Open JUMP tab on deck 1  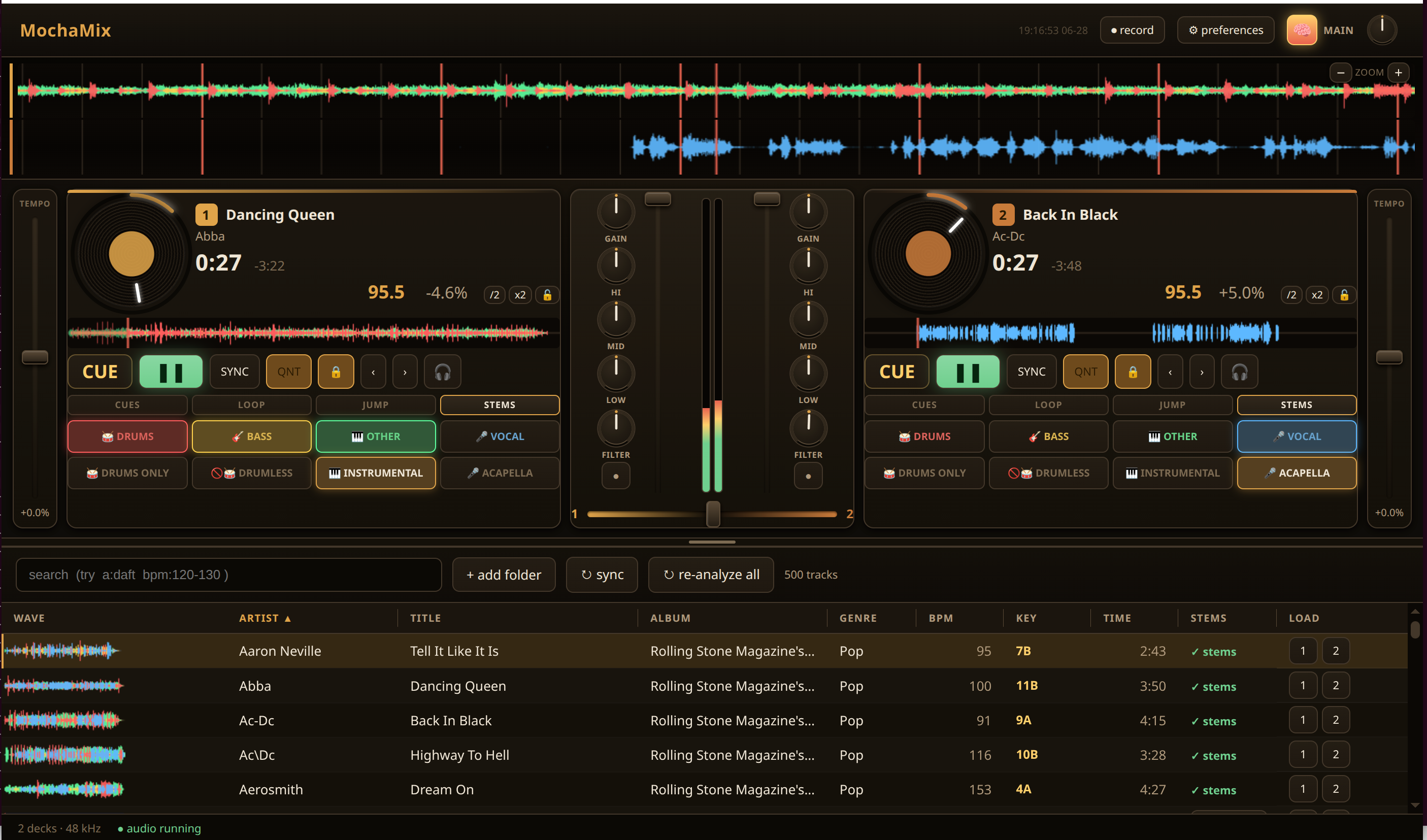(376, 405)
